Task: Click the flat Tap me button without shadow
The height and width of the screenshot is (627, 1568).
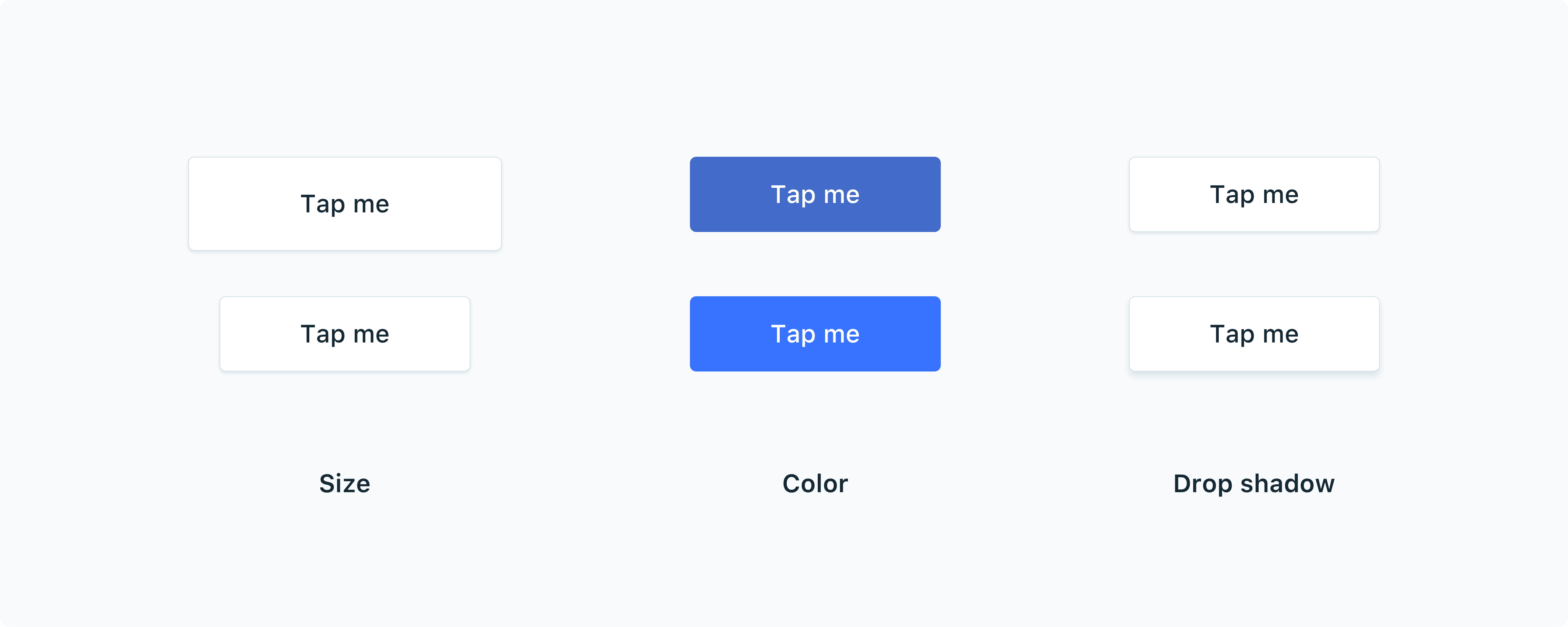Action: [x=1254, y=194]
